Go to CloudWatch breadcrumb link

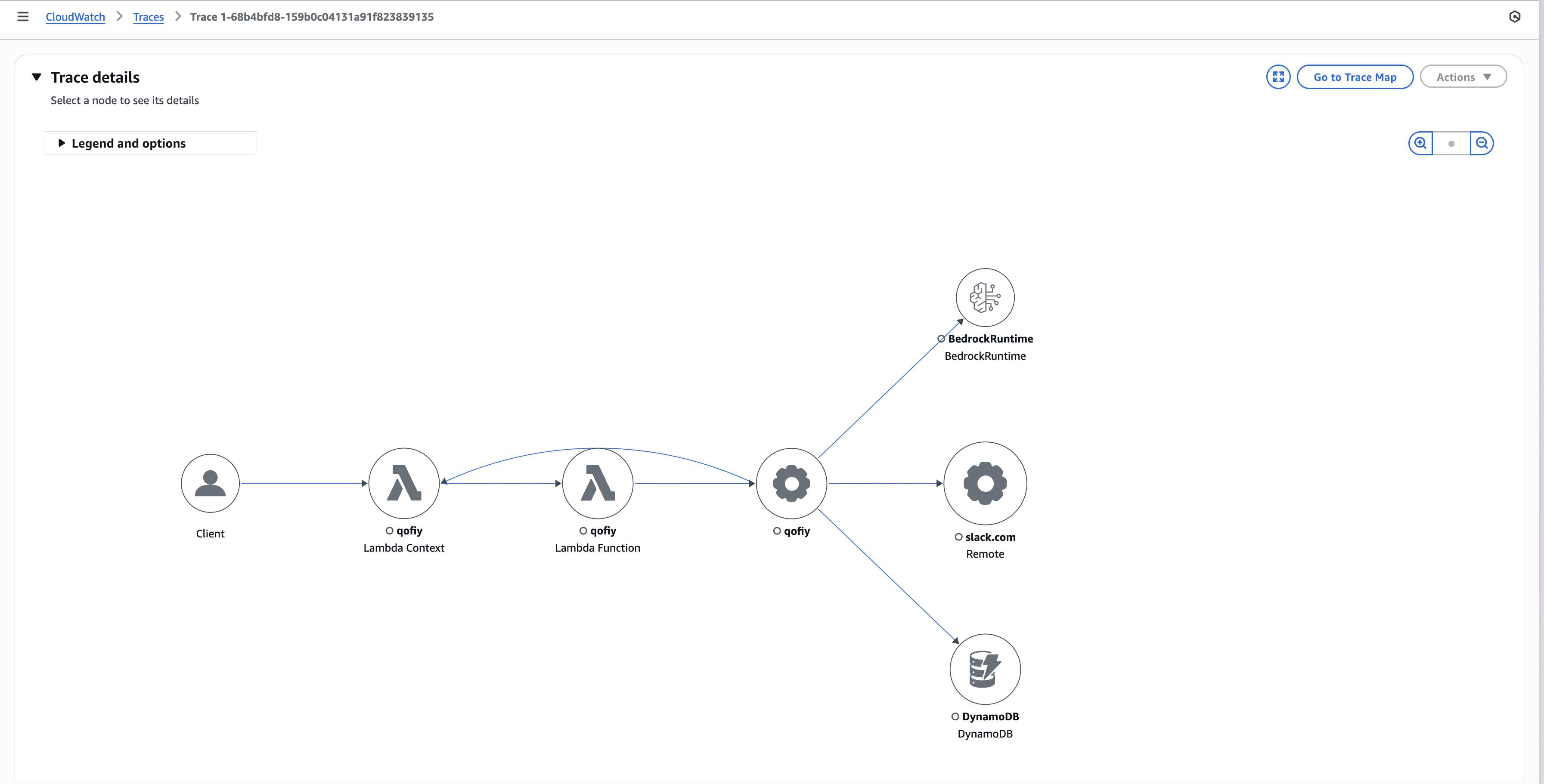[75, 17]
